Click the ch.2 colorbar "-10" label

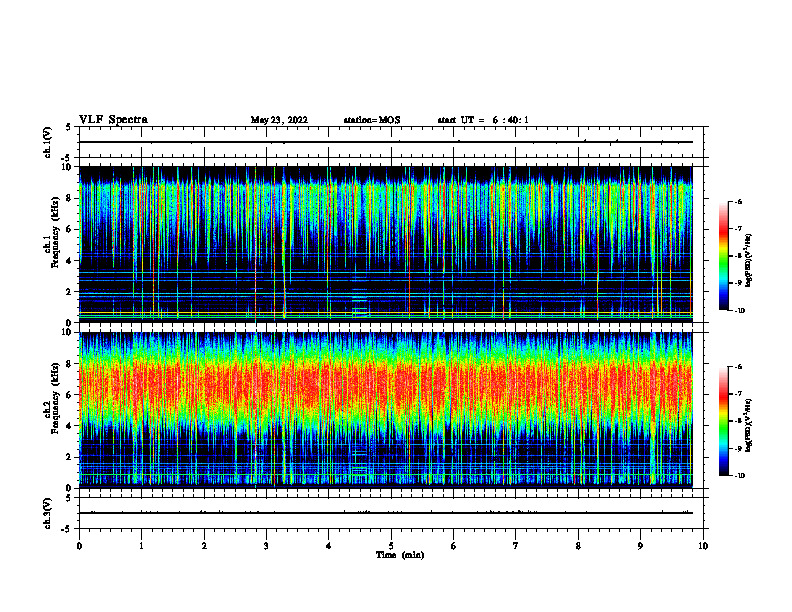pyautogui.click(x=740, y=476)
